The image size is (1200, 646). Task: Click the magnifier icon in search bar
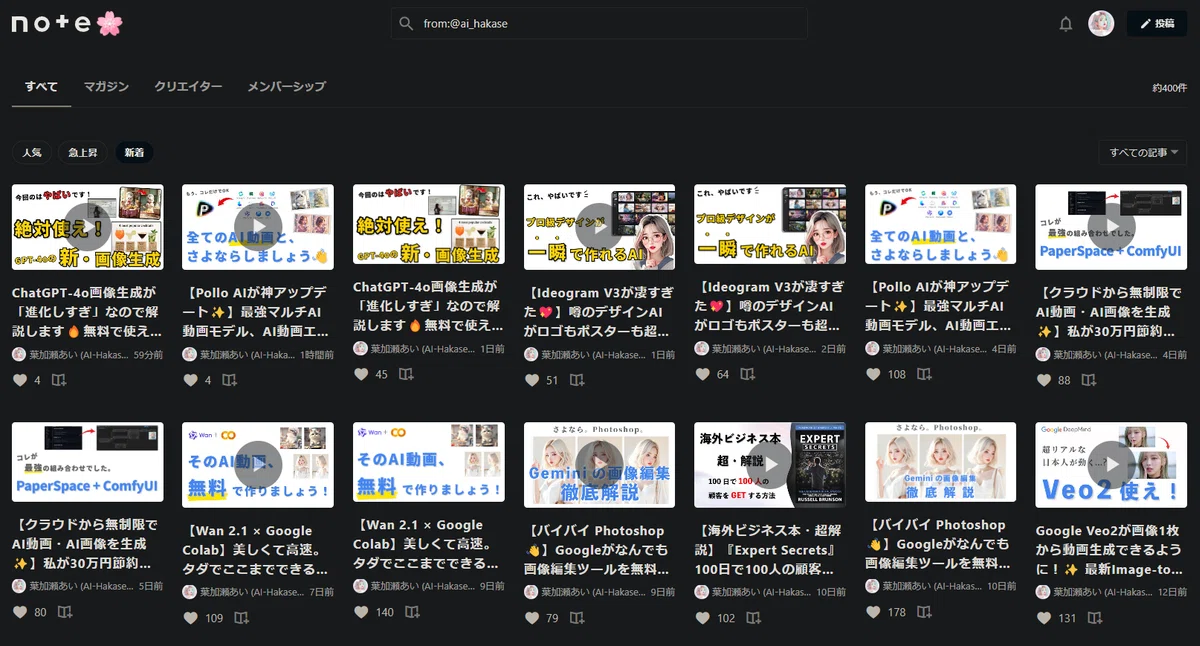(x=406, y=23)
